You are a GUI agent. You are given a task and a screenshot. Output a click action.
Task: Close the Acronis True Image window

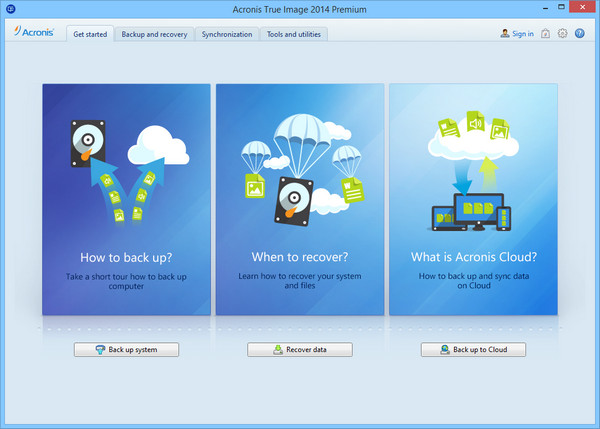587,9
